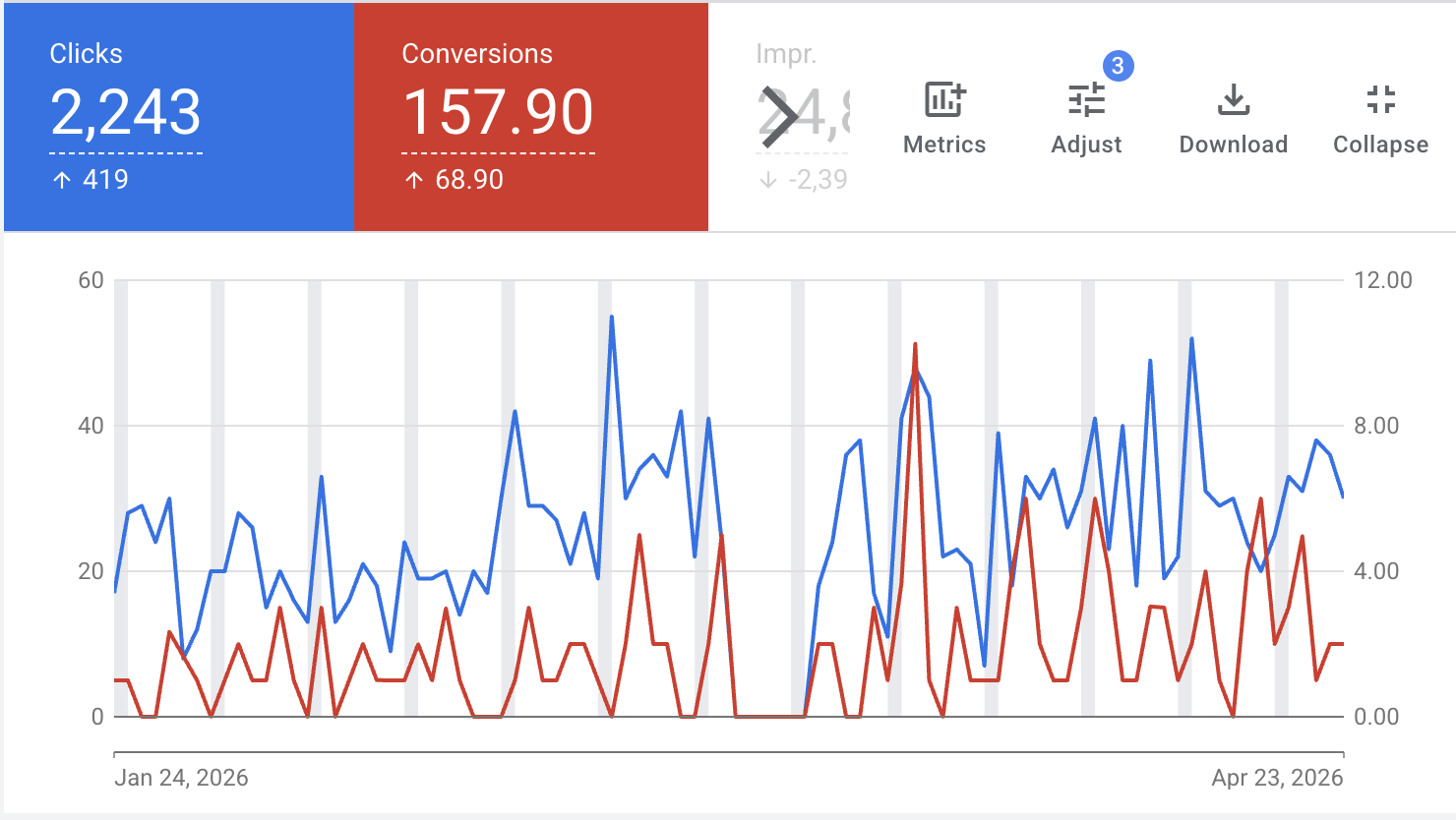The image size is (1456, 820).
Task: Click the Download icon
Action: click(1233, 98)
